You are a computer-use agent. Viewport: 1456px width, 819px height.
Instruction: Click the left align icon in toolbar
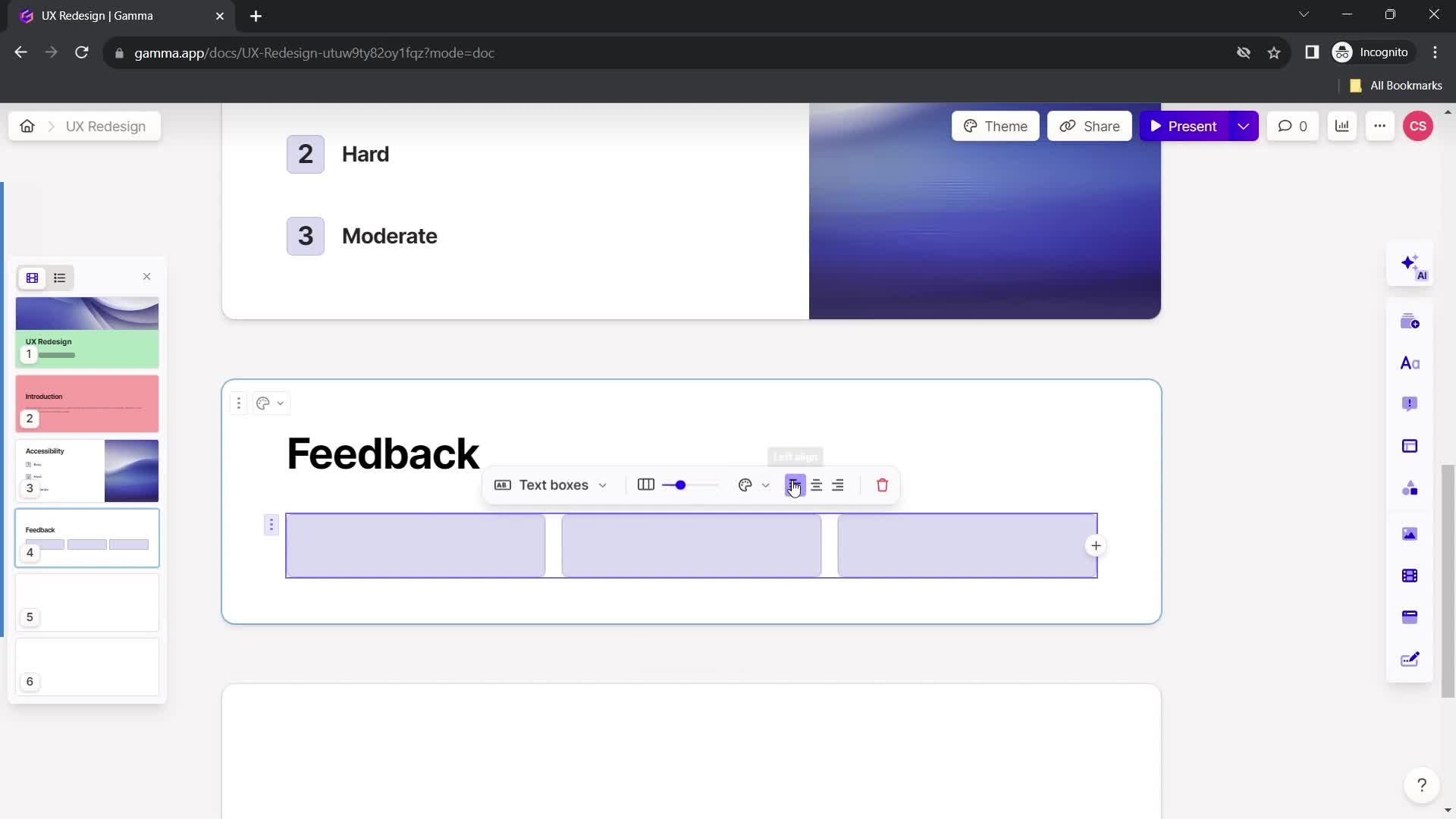[x=794, y=484]
